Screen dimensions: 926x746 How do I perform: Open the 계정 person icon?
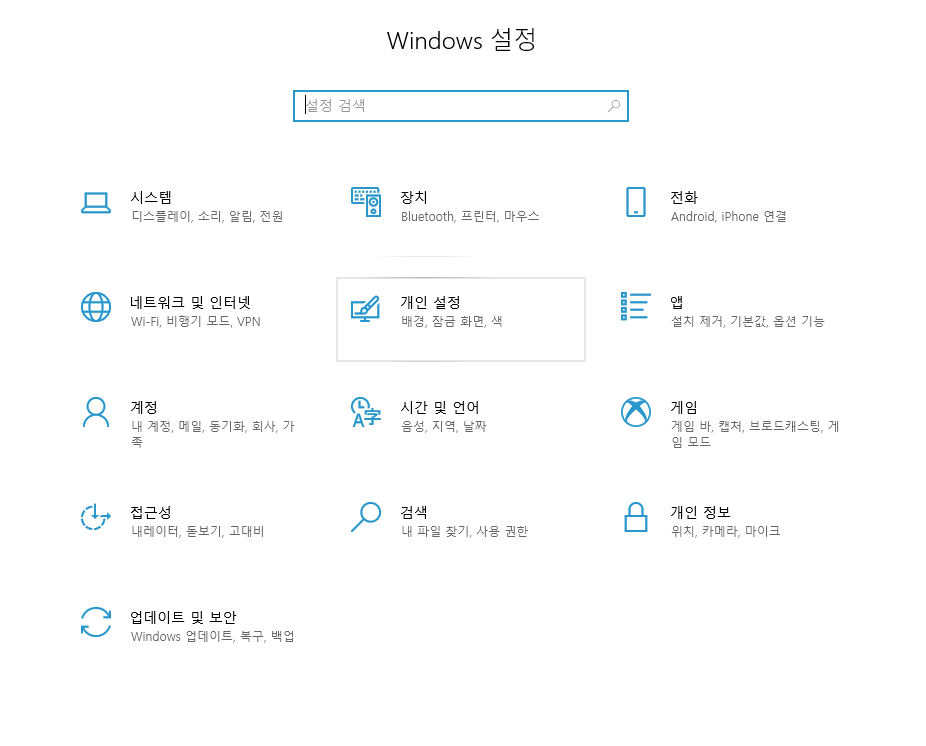coord(96,412)
